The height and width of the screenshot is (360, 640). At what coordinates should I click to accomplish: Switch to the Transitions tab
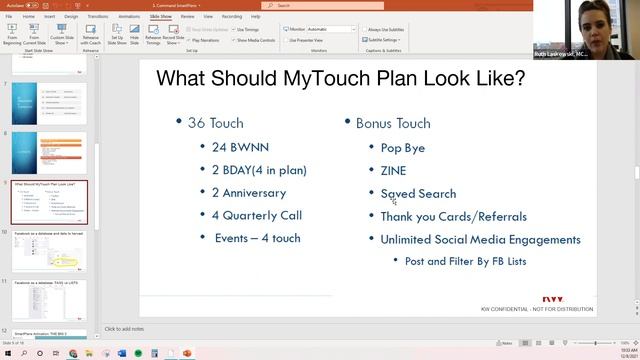[98, 17]
